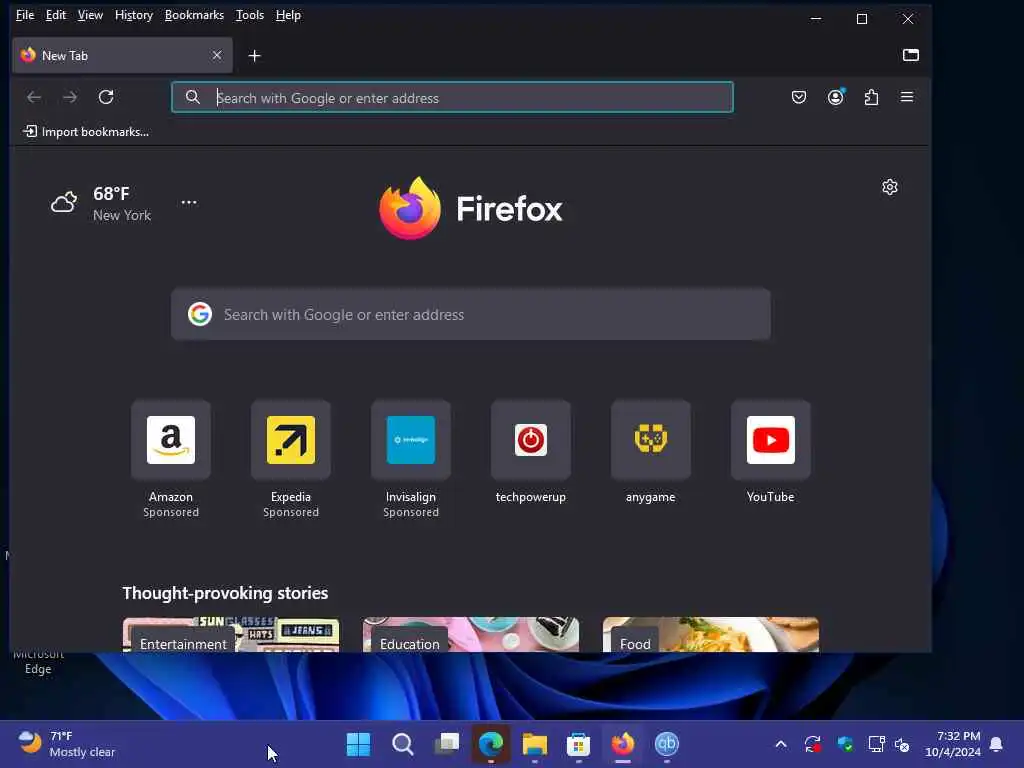Click the weather cloud icon for New York
The height and width of the screenshot is (768, 1024).
(64, 202)
